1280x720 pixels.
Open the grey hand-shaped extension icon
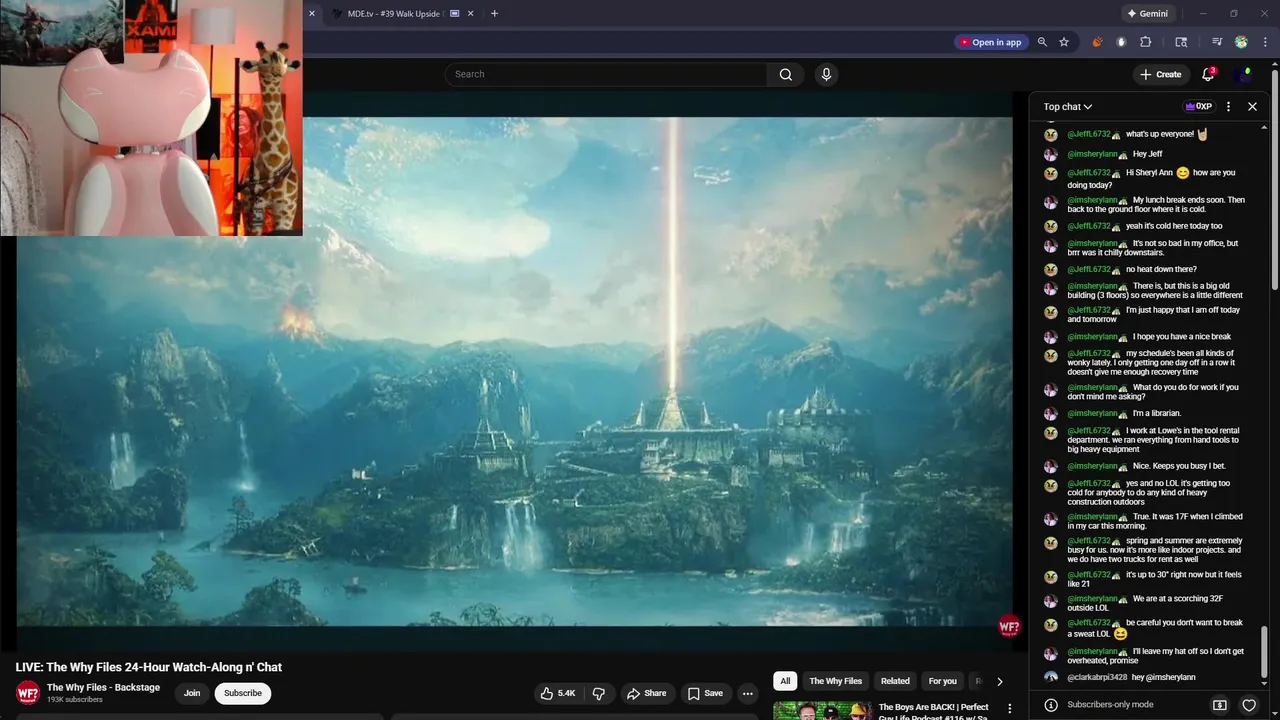pyautogui.click(x=1121, y=42)
